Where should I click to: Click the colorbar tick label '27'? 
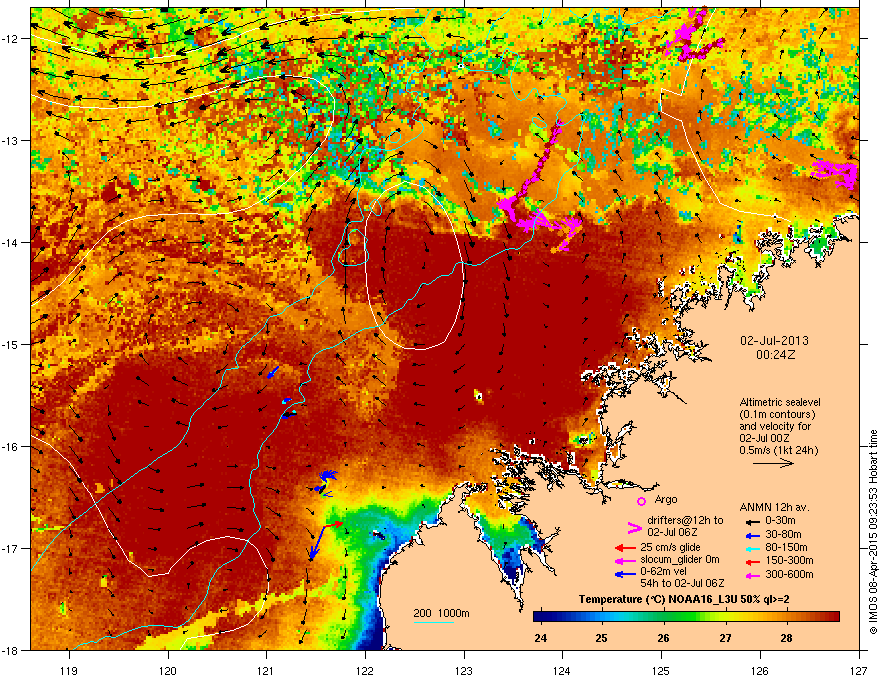click(x=725, y=638)
